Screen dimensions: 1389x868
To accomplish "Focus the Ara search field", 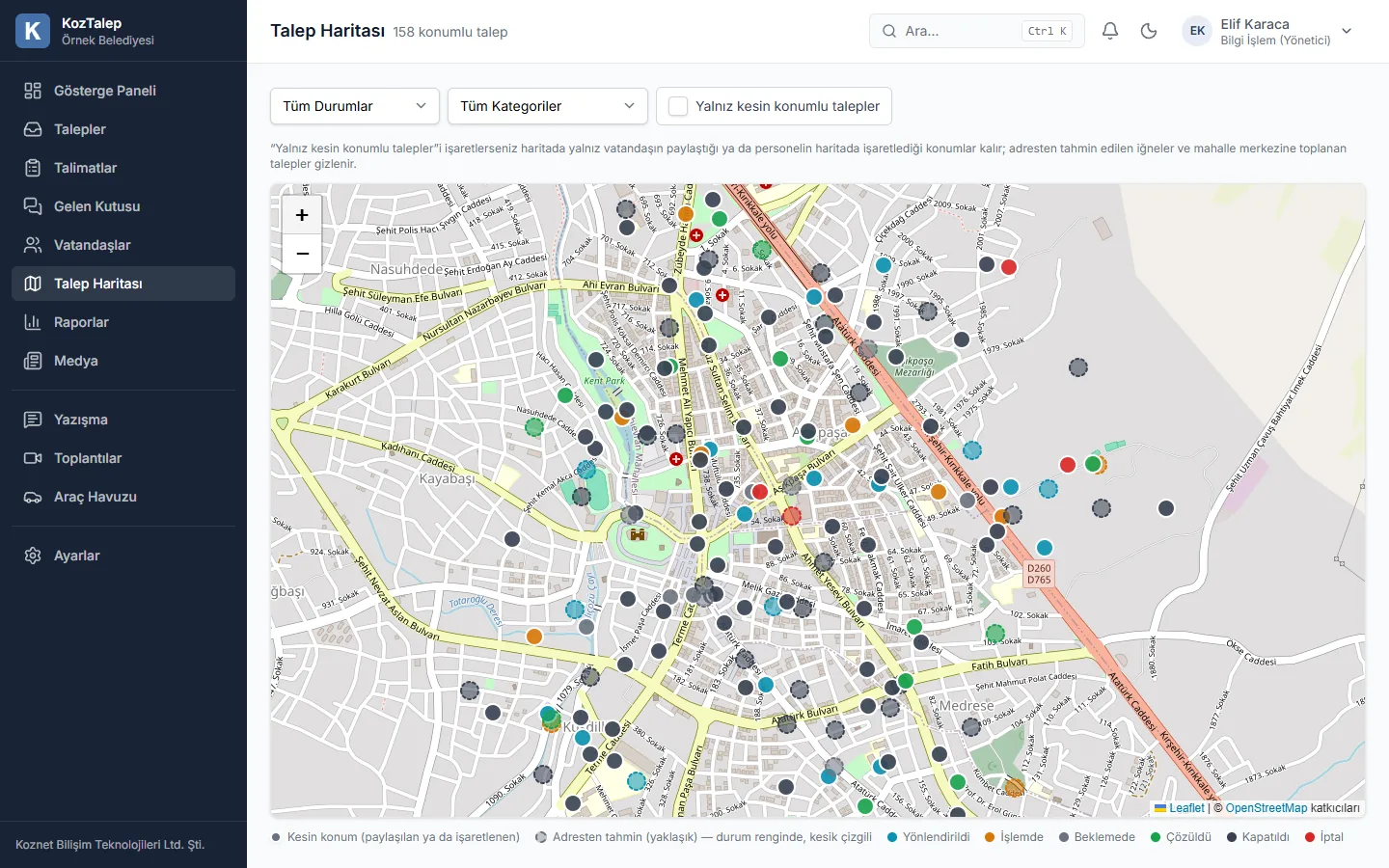I will point(976,31).
